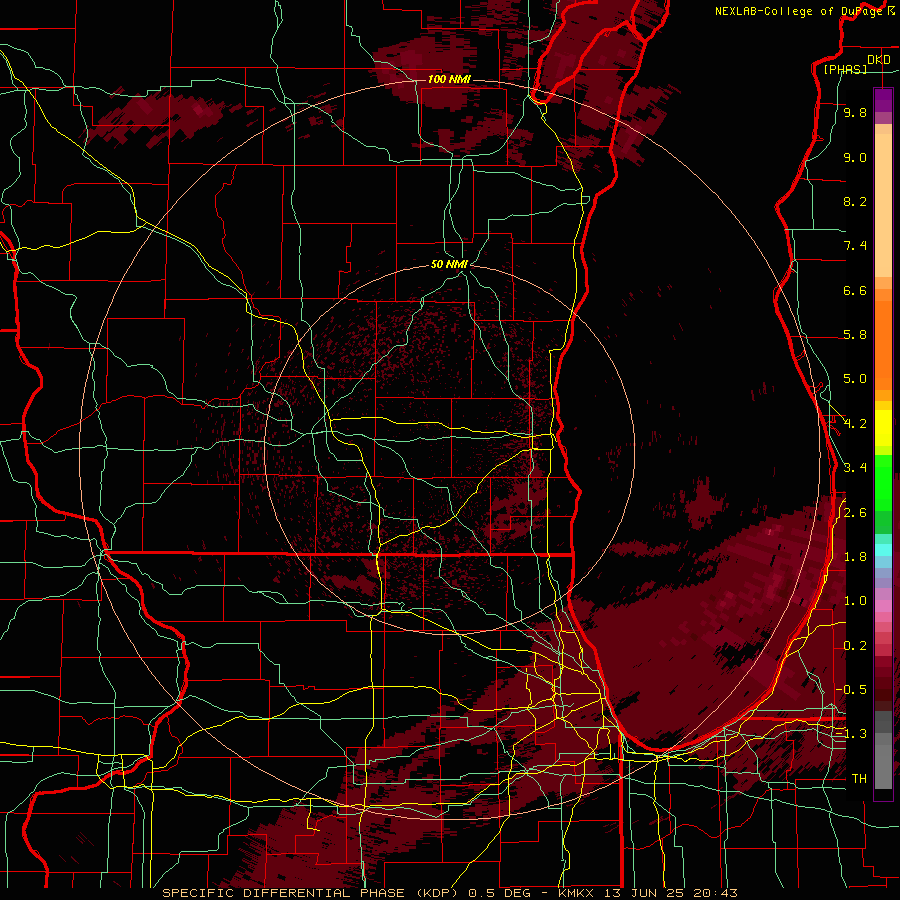Click the -0.5 scale value
Viewport: 900px width, 900px height.
tap(851, 690)
